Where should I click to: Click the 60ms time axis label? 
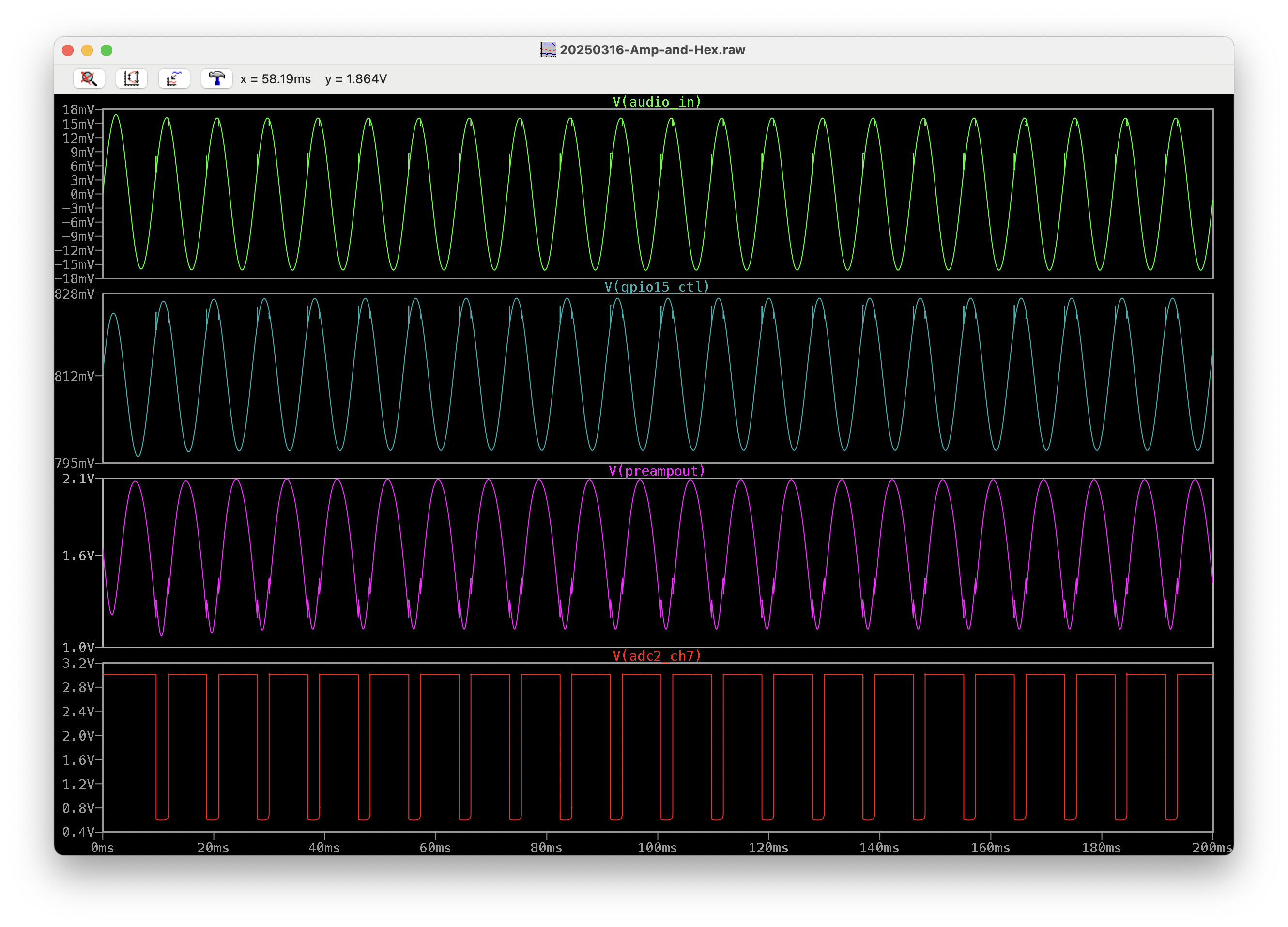coord(436,848)
